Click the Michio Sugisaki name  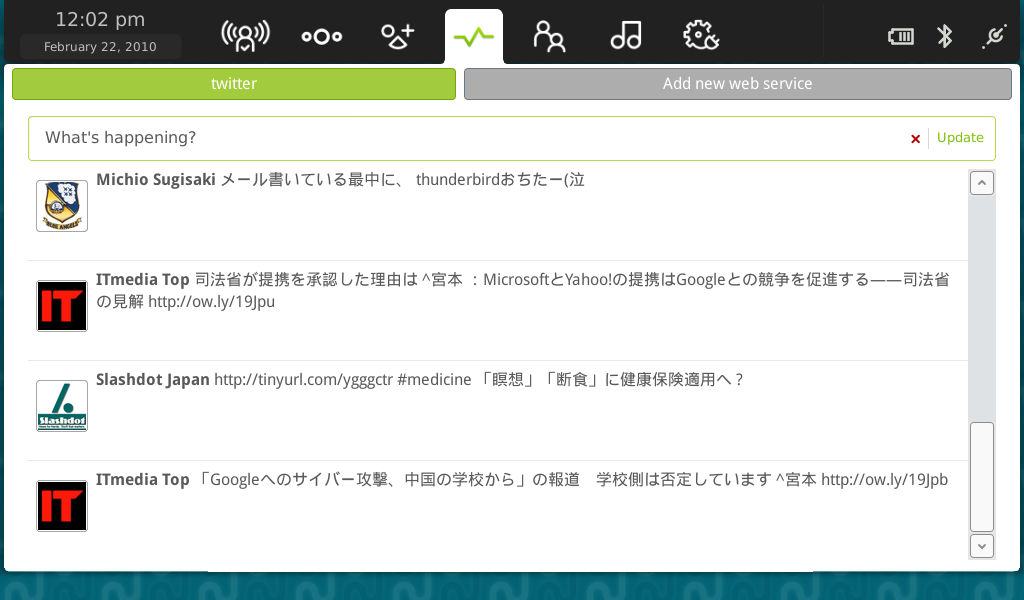coord(155,180)
